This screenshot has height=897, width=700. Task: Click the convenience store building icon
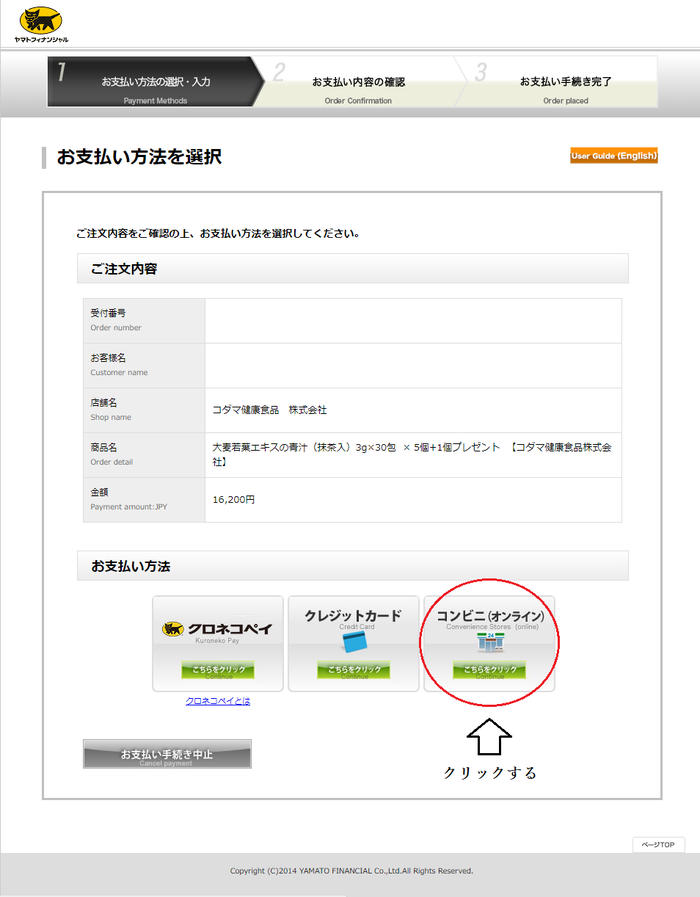point(490,642)
